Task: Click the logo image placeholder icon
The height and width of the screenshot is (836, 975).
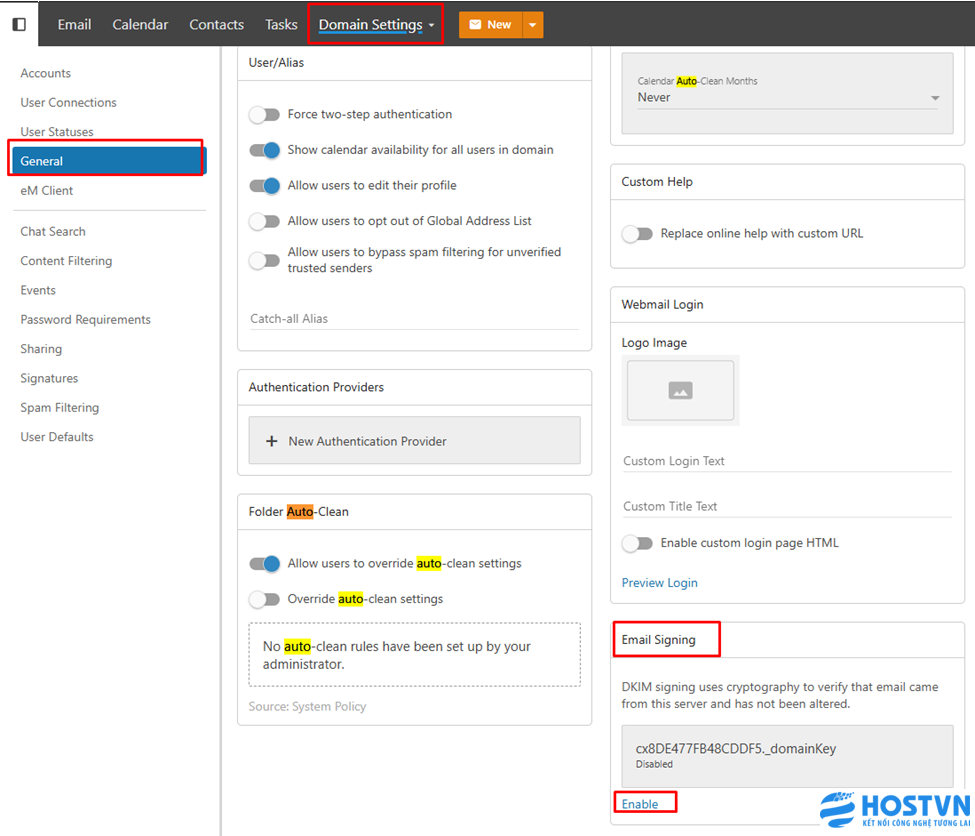Action: [x=680, y=391]
